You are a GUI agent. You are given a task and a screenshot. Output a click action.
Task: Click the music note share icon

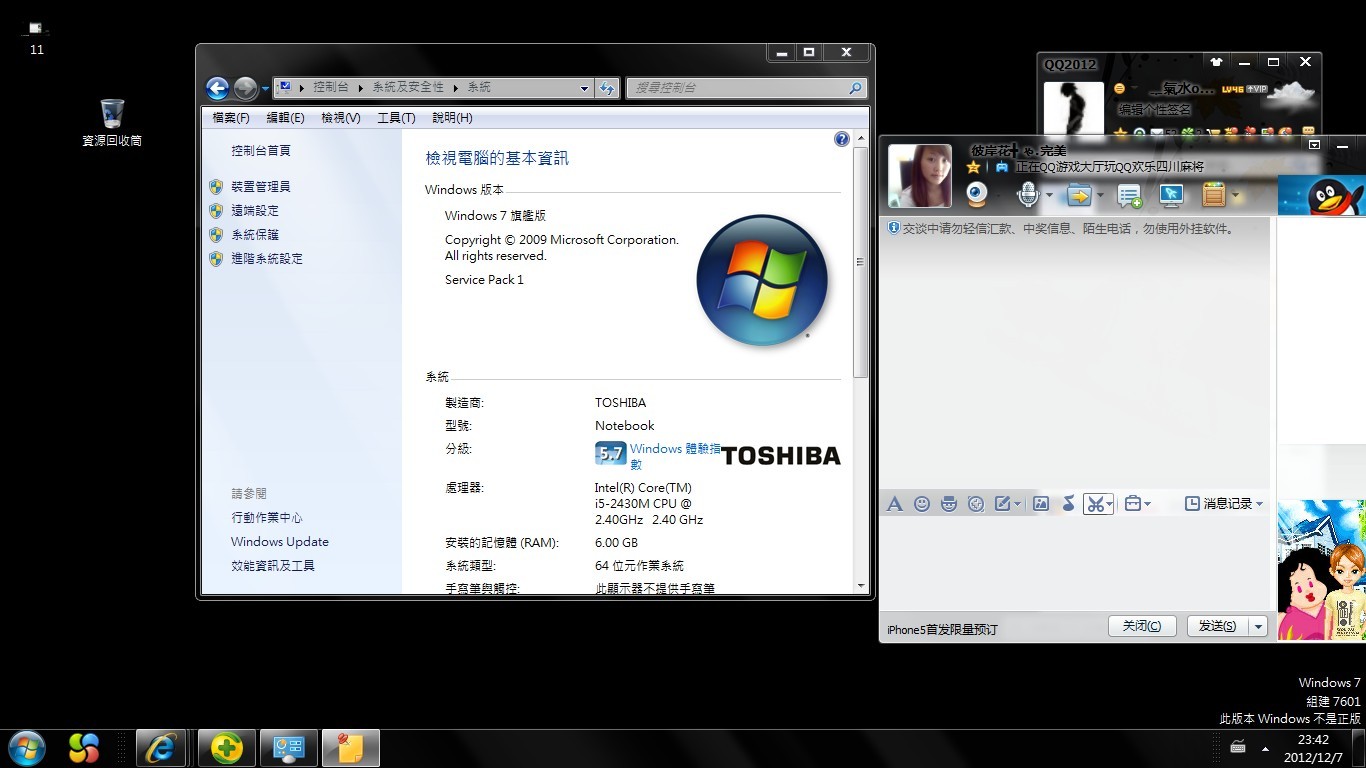1068,504
